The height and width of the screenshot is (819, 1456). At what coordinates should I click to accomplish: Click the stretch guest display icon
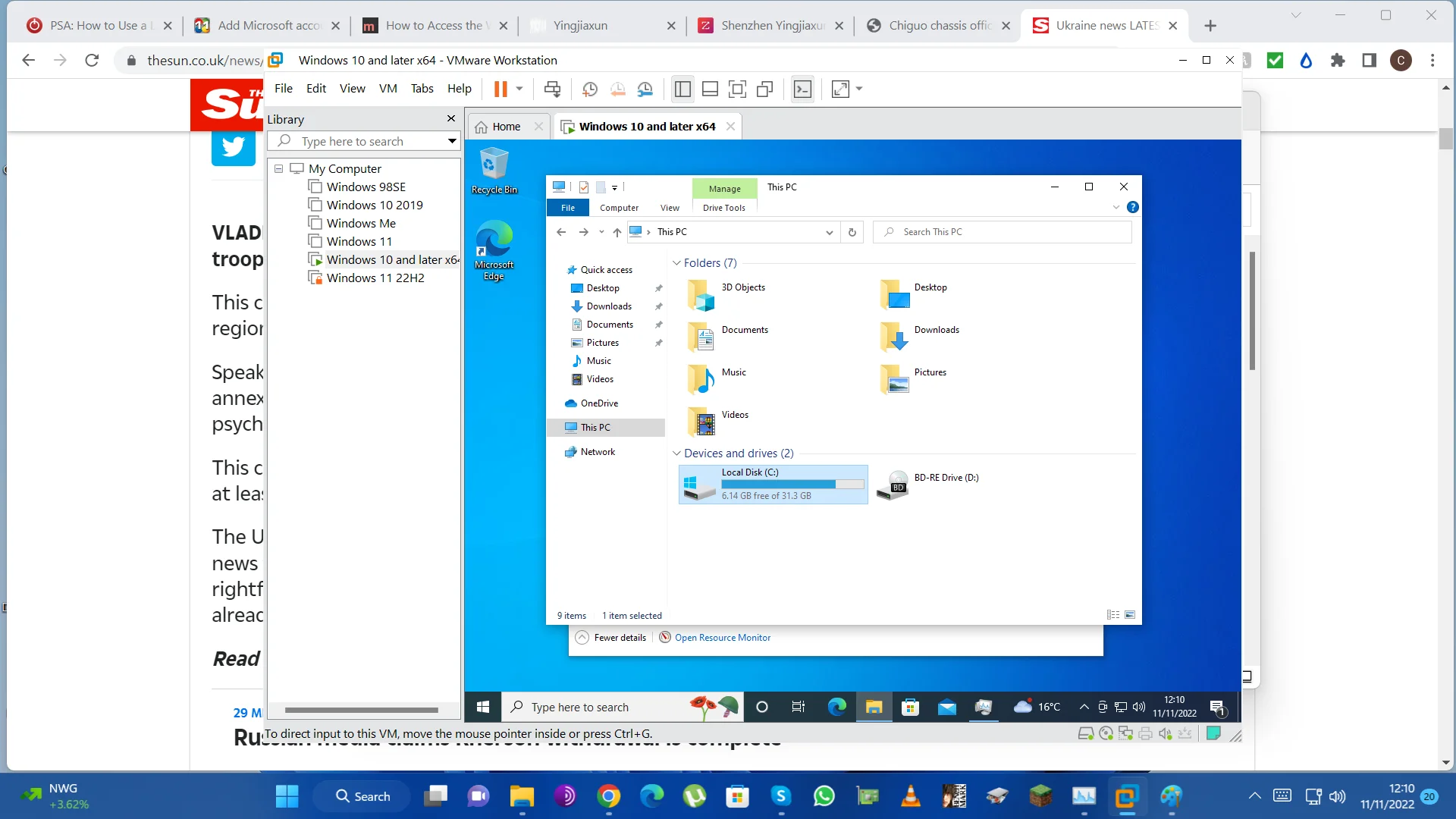(x=840, y=89)
